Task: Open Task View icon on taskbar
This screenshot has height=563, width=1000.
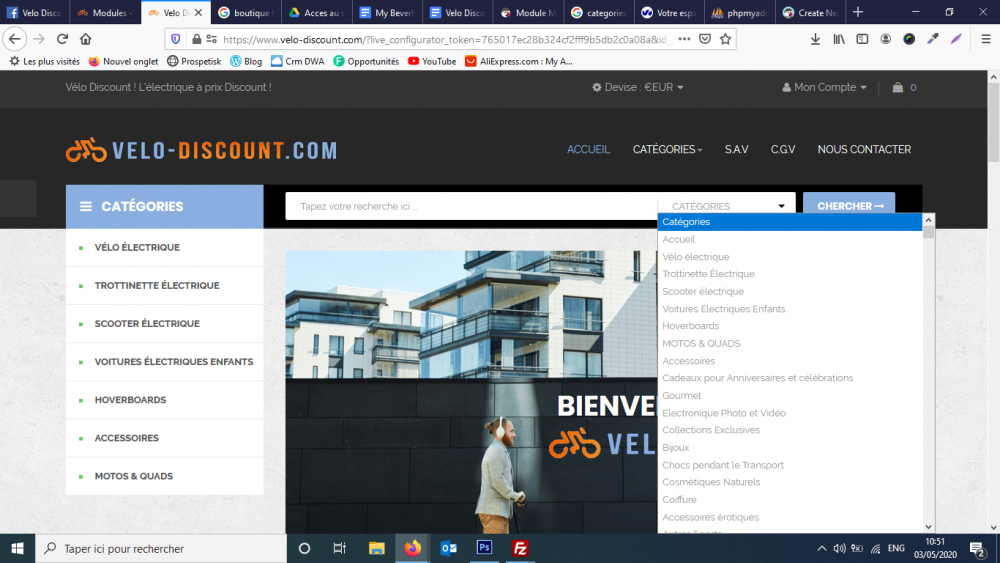Action: (x=339, y=548)
